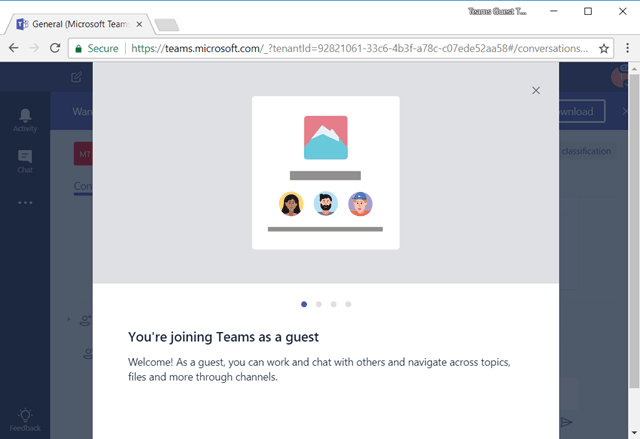Open Chat in Teams sidebar

click(x=25, y=162)
